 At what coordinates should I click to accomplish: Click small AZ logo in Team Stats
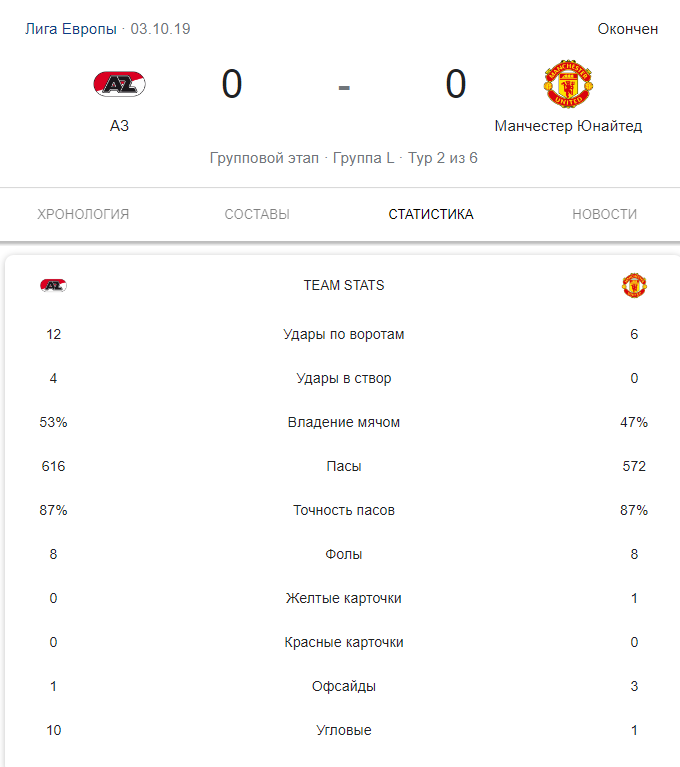53,286
